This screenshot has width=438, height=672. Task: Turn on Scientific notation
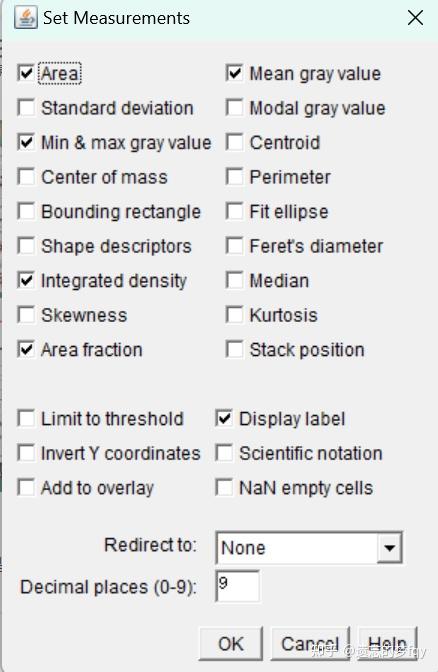(224, 453)
